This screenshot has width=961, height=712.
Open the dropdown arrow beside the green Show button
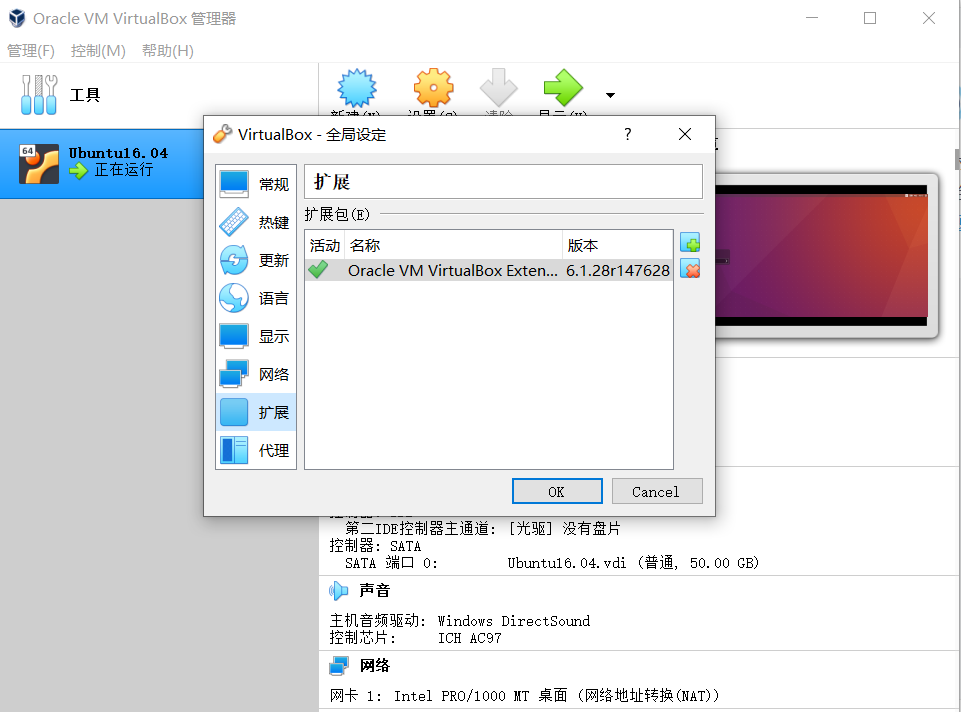tap(610, 95)
